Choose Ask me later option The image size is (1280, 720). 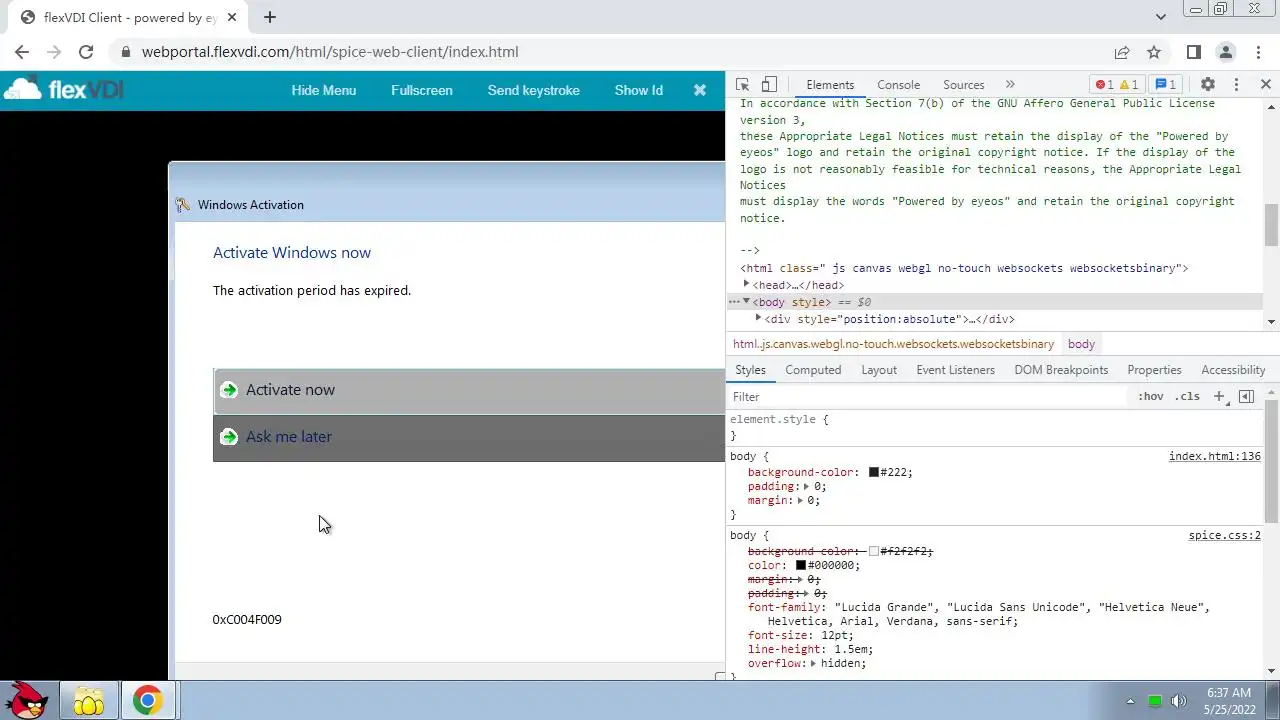coord(469,438)
